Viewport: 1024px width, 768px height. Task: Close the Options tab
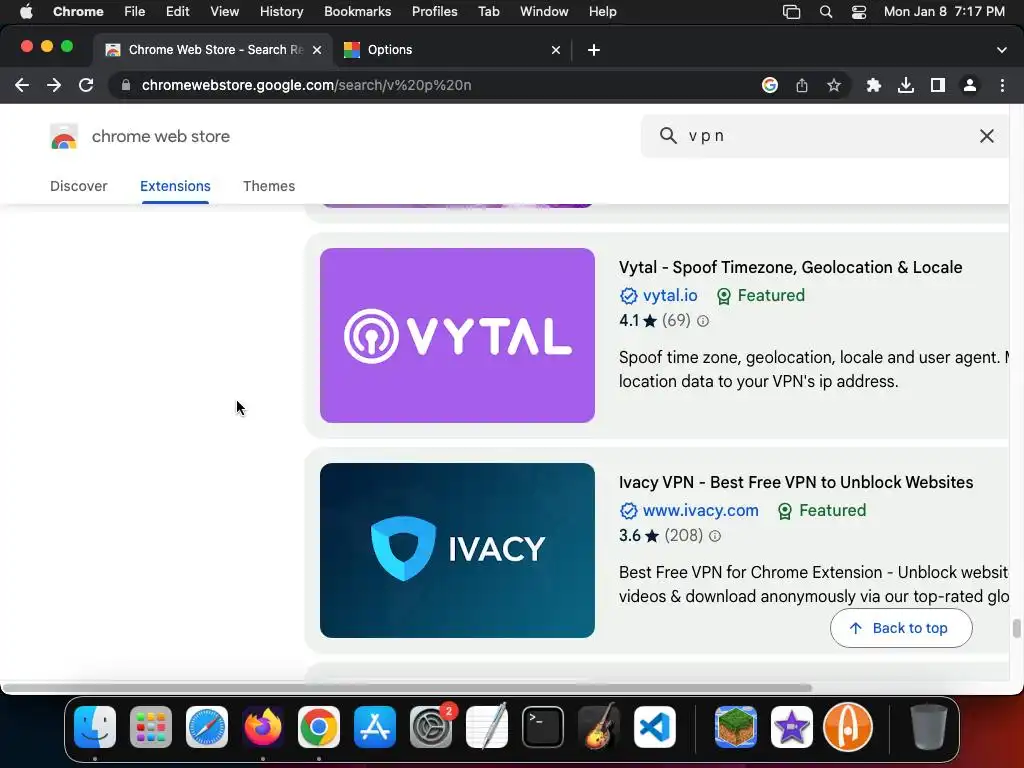(556, 50)
